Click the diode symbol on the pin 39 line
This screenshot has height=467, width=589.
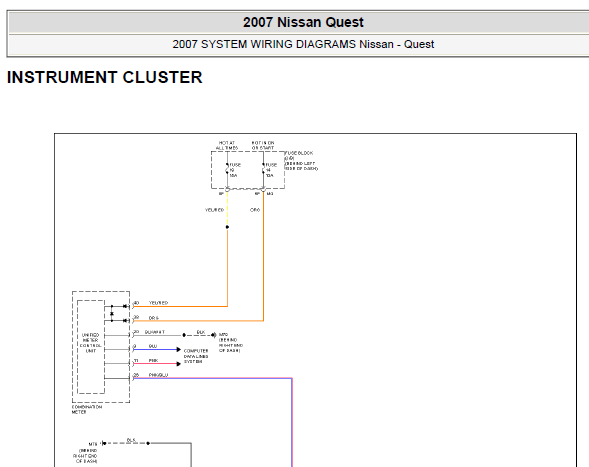[x=126, y=321]
